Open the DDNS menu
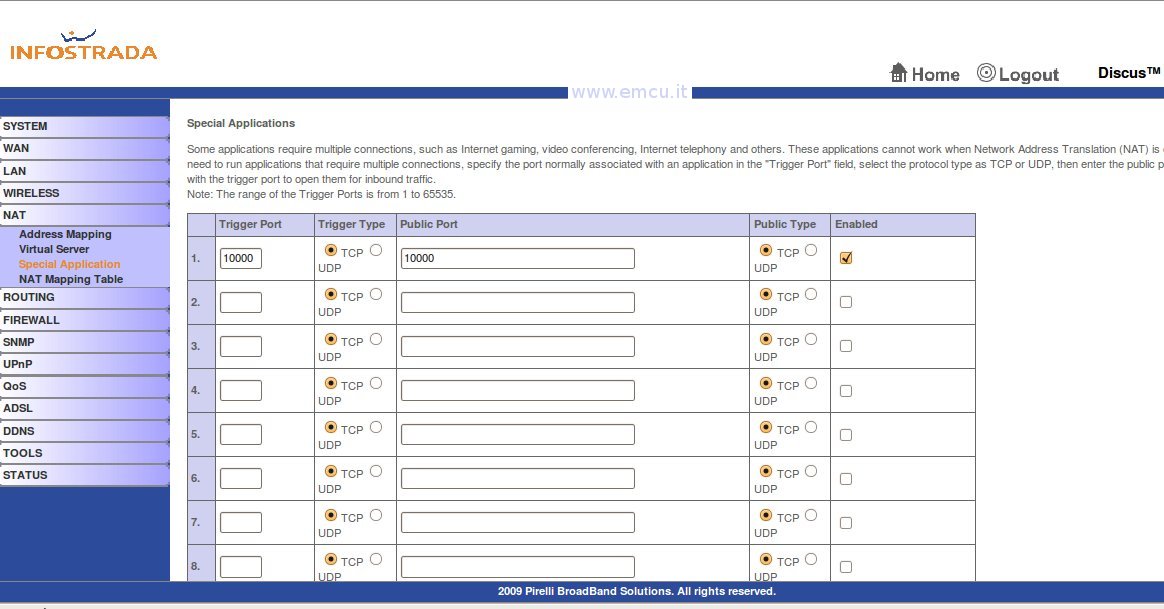 85,431
